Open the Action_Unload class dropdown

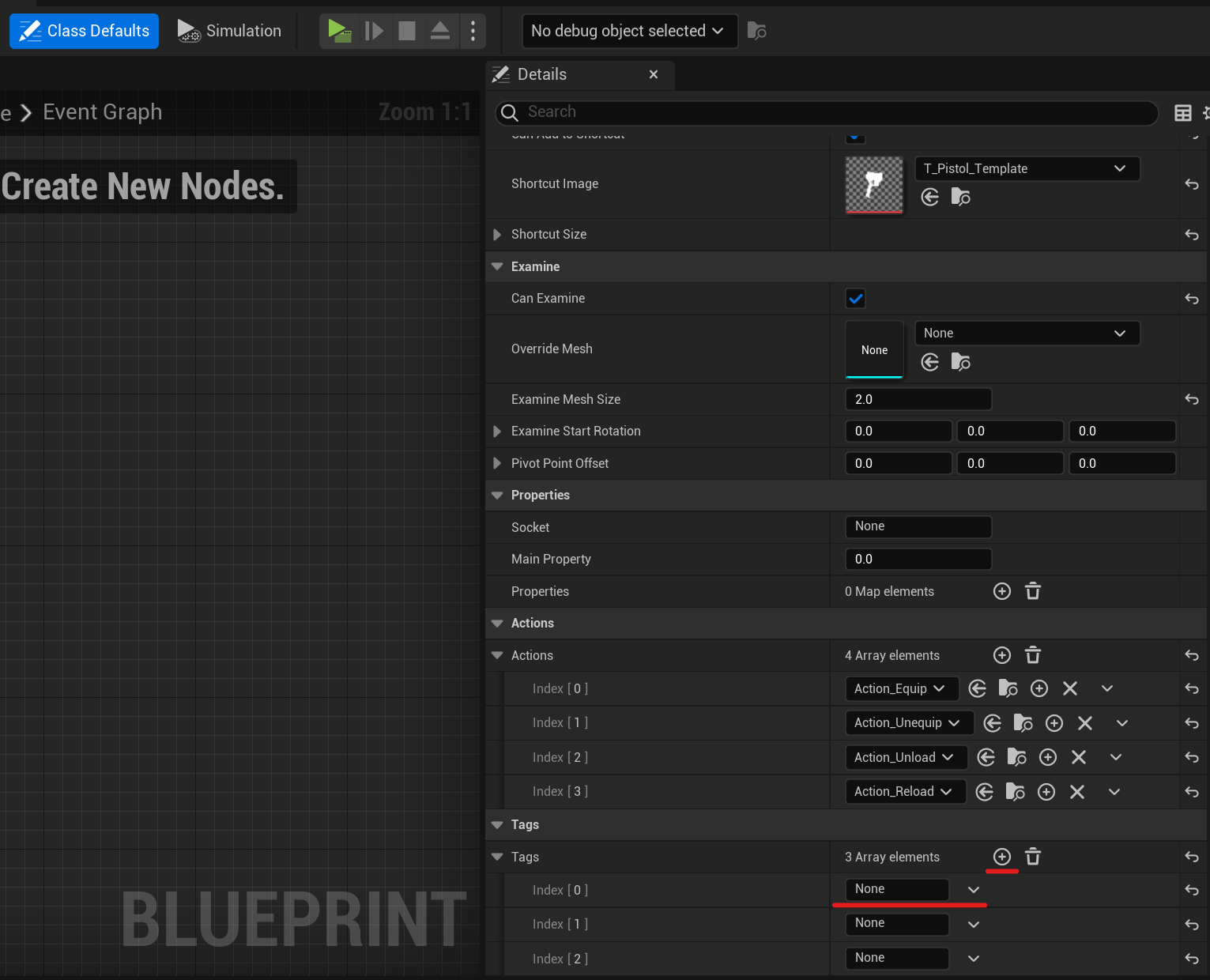click(907, 757)
